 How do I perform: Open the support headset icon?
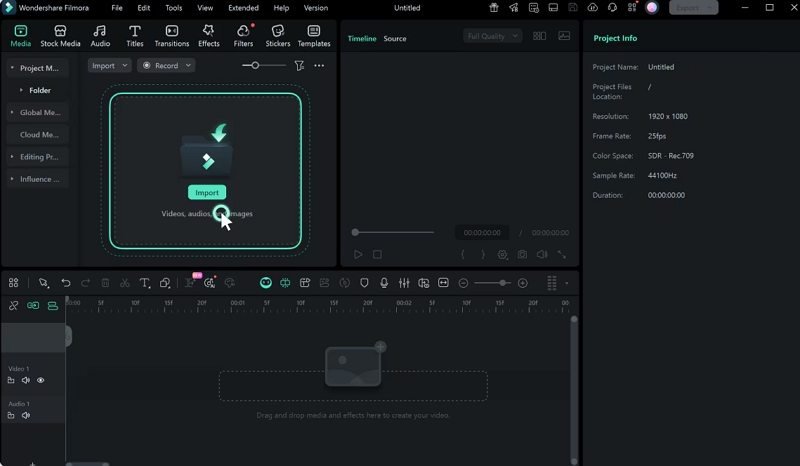pos(612,8)
